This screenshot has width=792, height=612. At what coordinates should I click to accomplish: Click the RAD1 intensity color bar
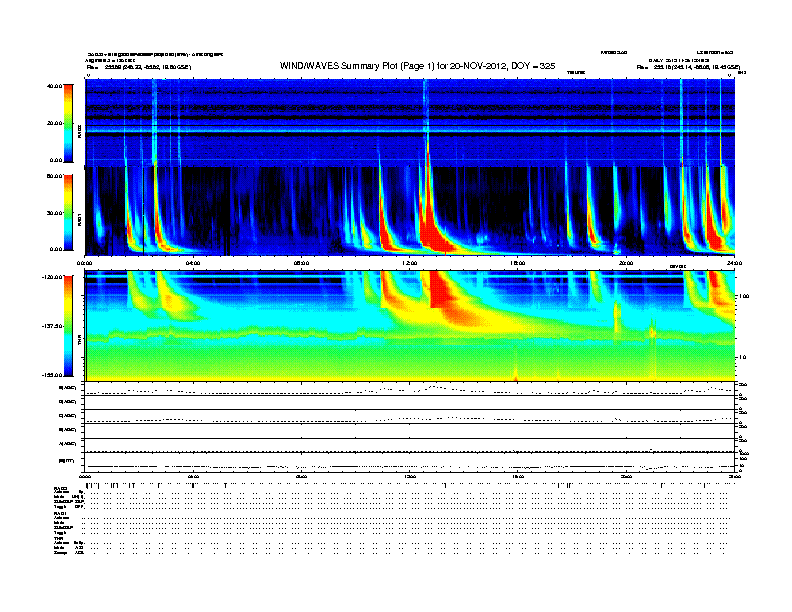[68, 213]
